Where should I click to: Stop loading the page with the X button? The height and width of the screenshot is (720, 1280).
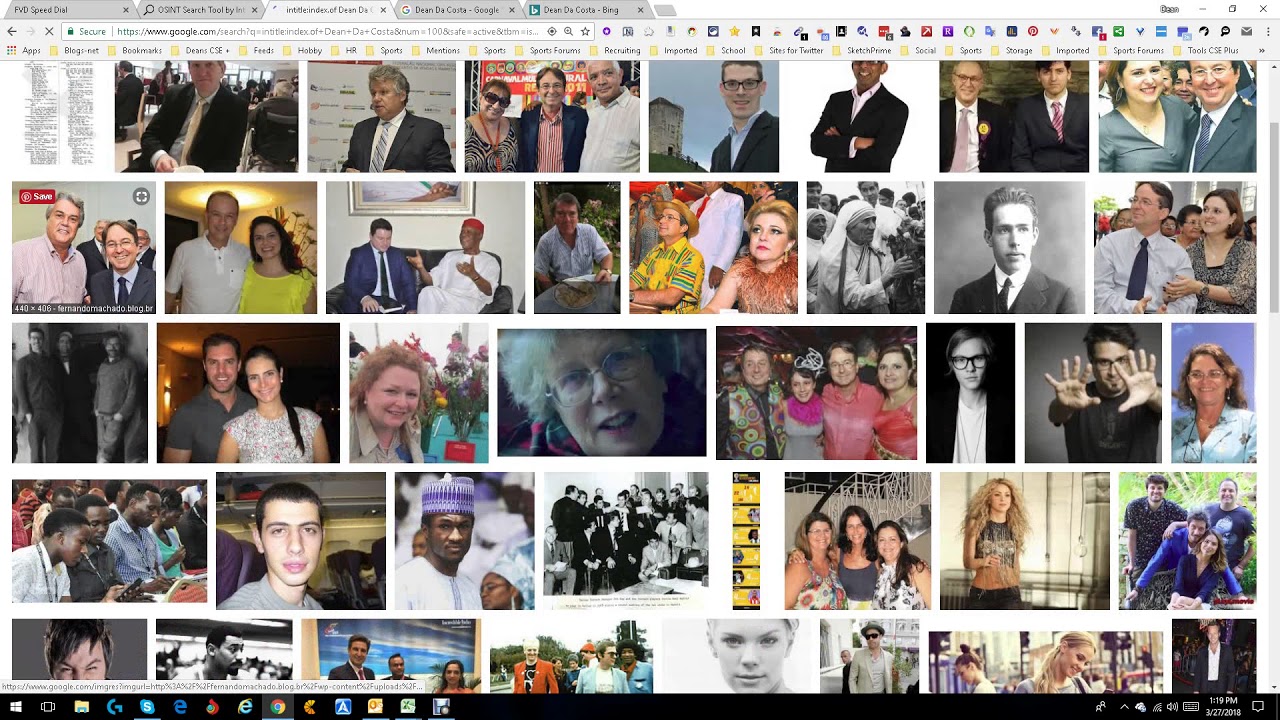tap(48, 32)
